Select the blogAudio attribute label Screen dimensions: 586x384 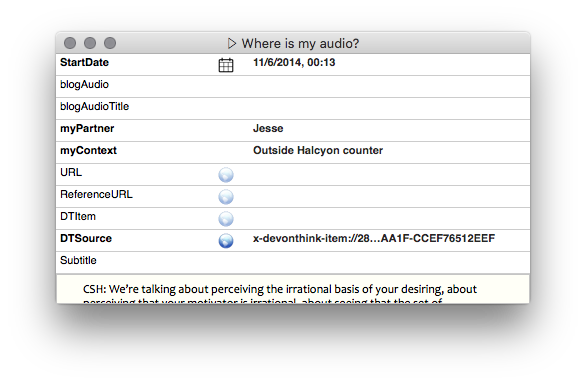click(x=84, y=85)
